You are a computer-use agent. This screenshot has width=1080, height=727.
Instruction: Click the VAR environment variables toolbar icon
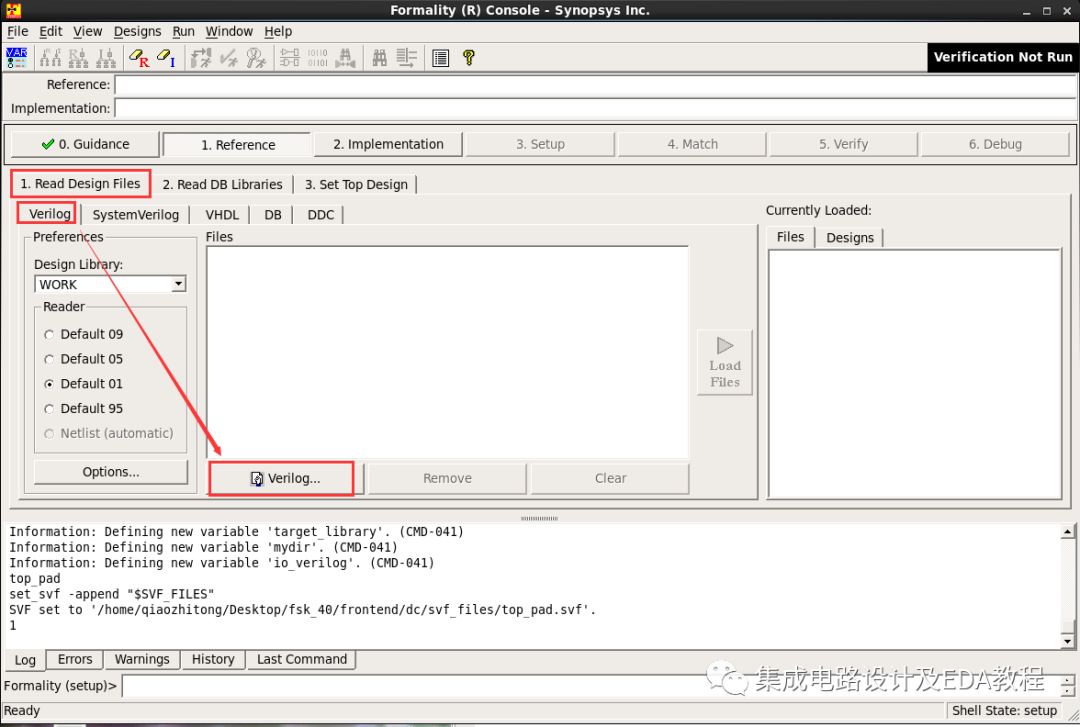point(16,57)
